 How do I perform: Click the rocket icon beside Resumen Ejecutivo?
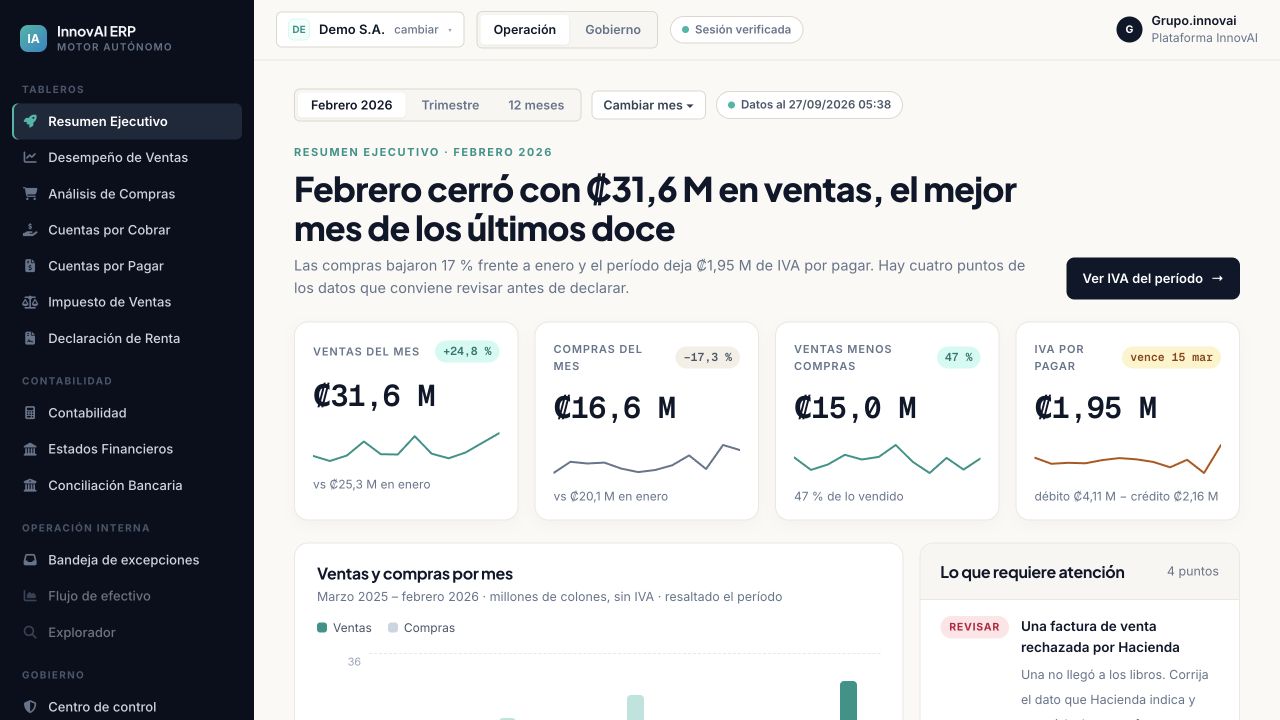click(x=31, y=121)
